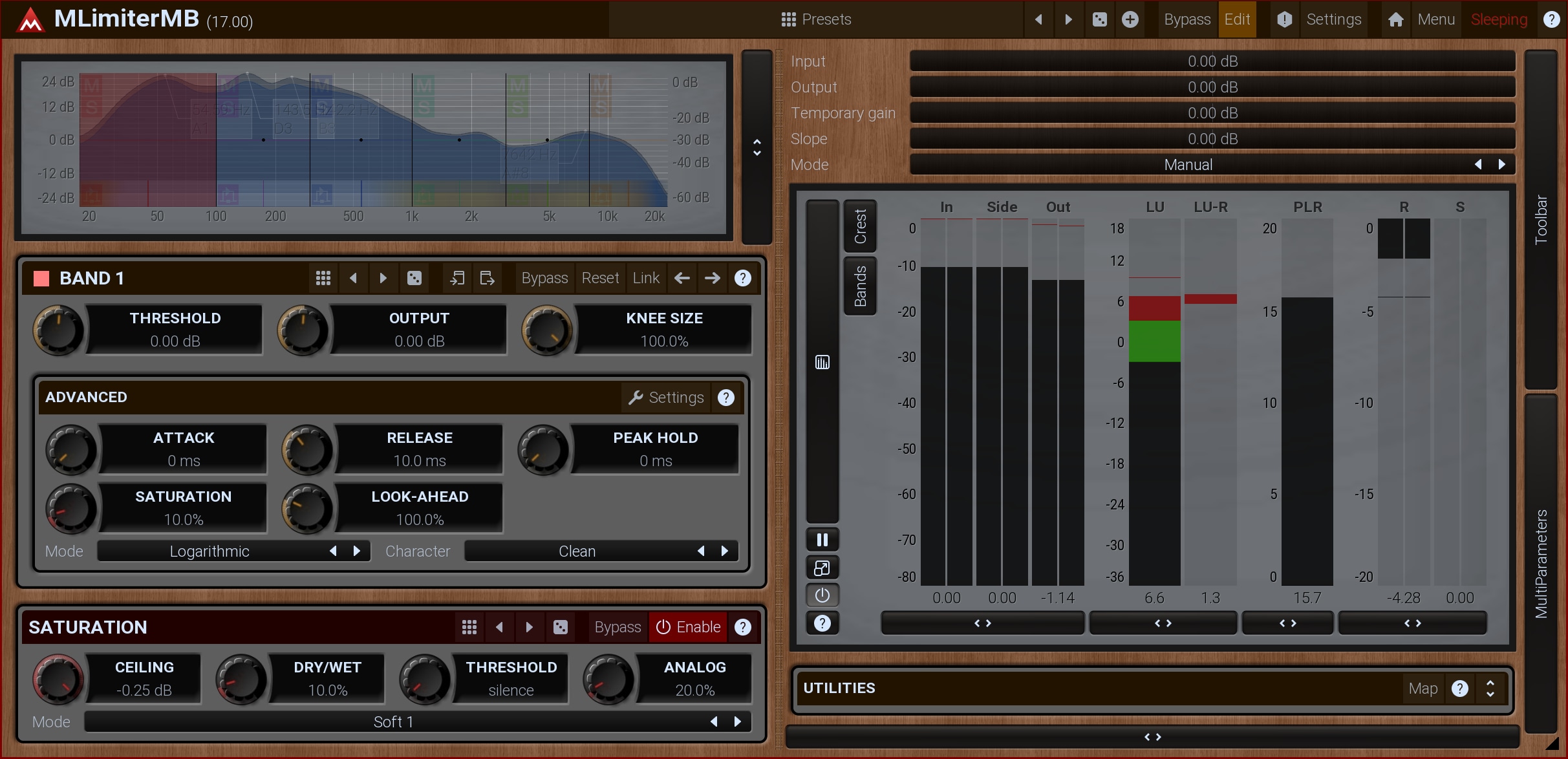The width and height of the screenshot is (1568, 759).
Task: Click the add preset plus icon
Action: click(1130, 19)
